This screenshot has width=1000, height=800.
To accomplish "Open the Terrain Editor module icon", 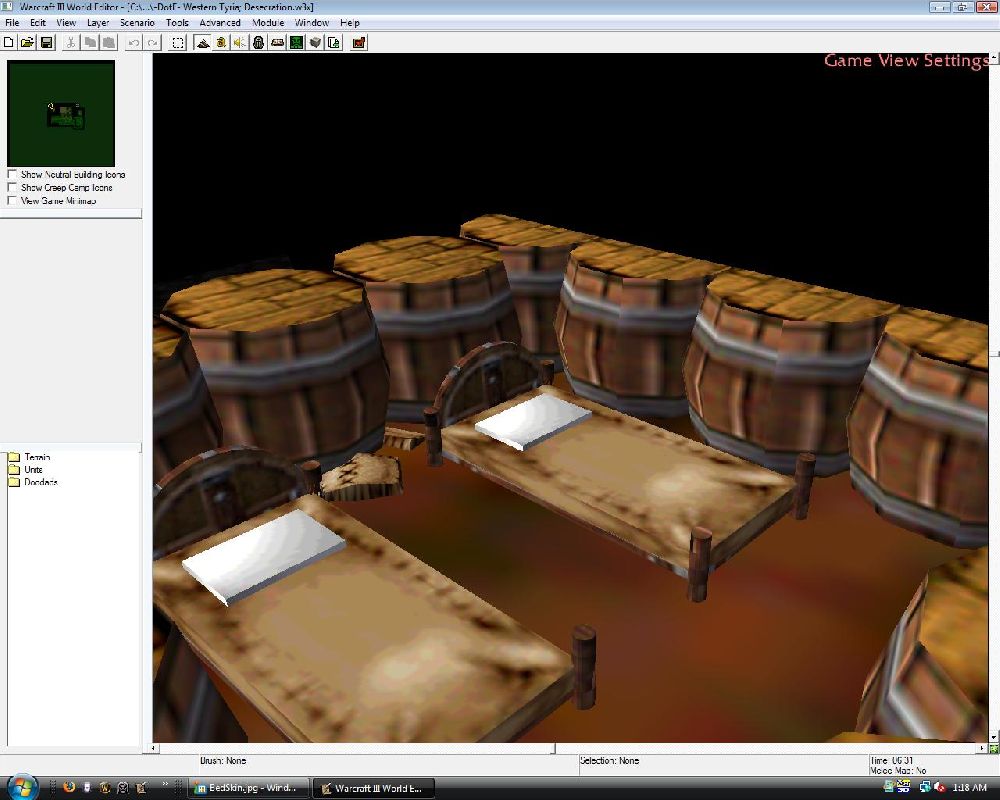I will tap(203, 43).
